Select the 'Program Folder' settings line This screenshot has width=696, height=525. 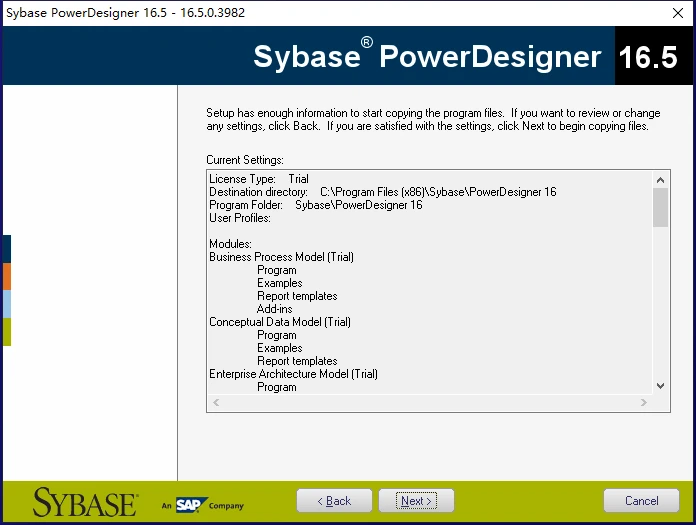pos(316,205)
